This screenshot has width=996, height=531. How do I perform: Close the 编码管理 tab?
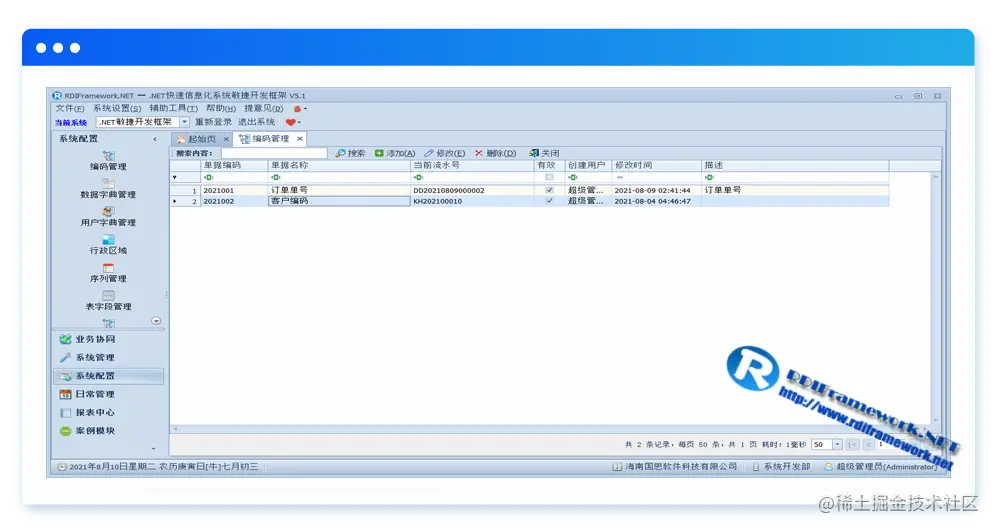click(300, 138)
